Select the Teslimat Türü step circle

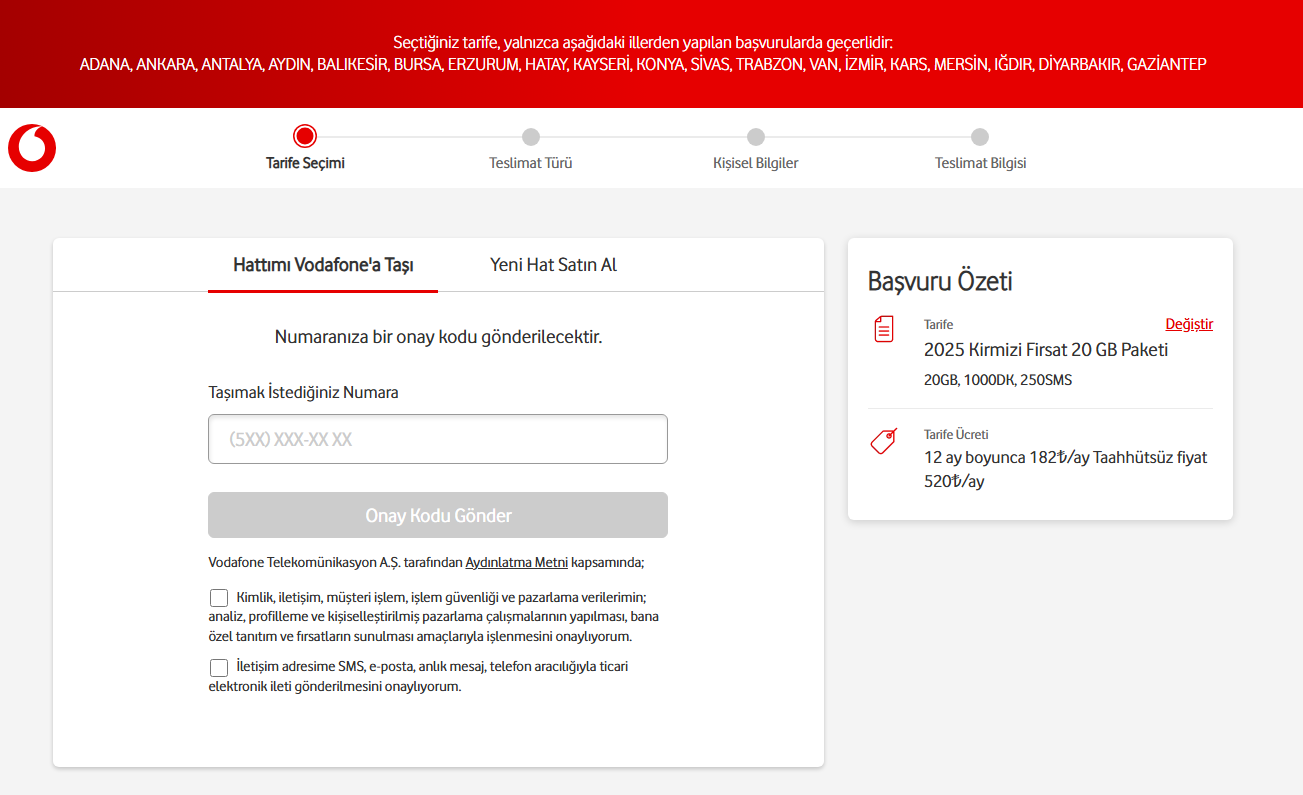pyautogui.click(x=531, y=137)
